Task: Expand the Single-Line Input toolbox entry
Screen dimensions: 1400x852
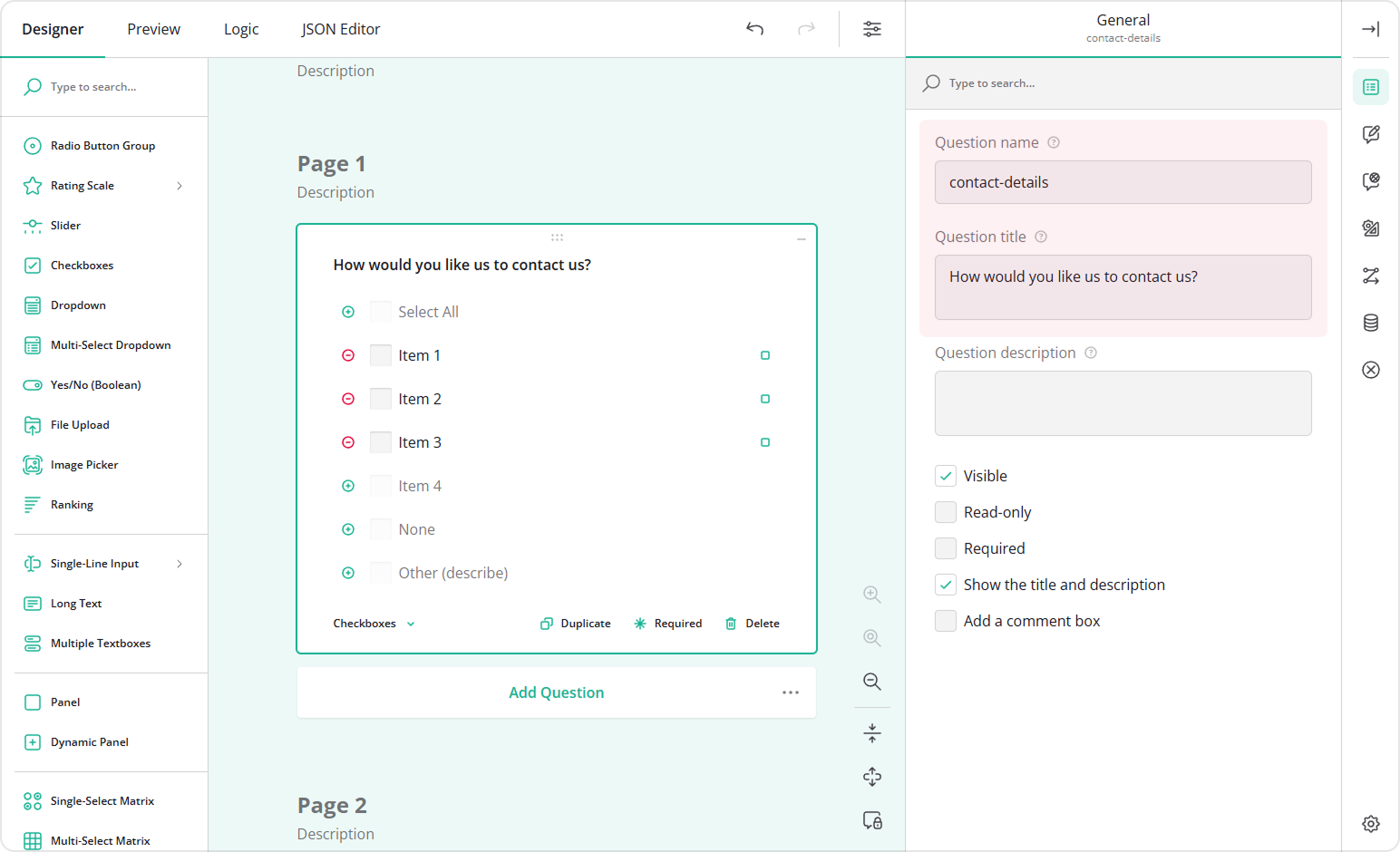Action: click(179, 563)
